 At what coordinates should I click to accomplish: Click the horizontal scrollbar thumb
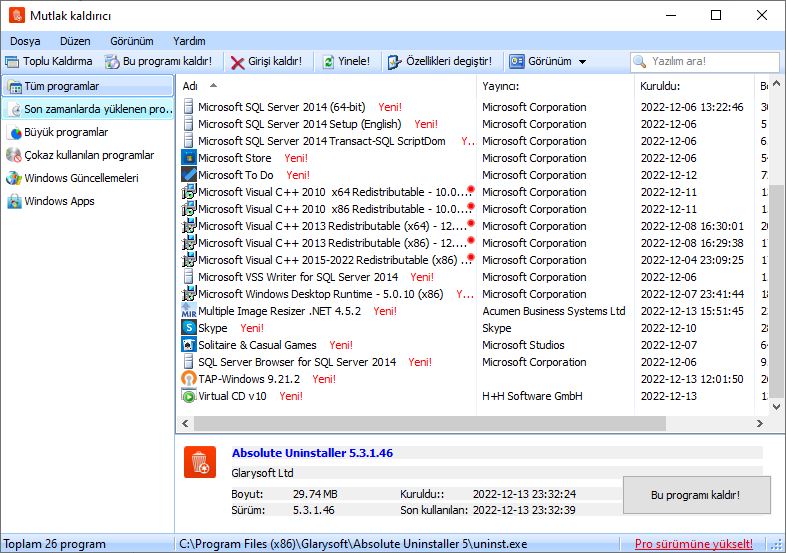coord(430,424)
